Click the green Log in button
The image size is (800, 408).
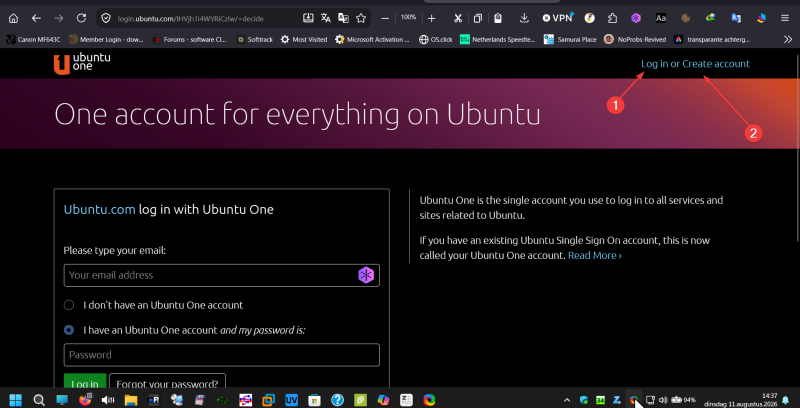click(x=85, y=380)
